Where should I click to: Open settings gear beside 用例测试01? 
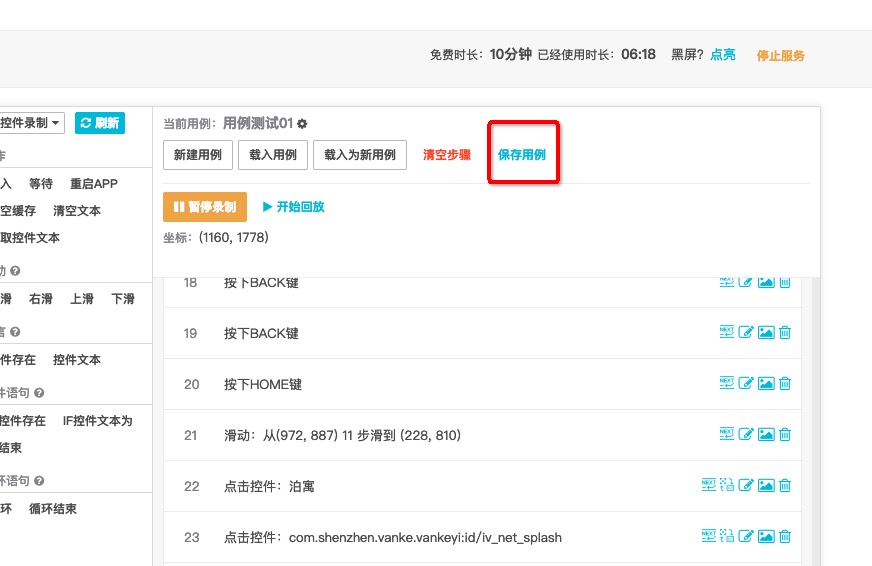click(302, 123)
